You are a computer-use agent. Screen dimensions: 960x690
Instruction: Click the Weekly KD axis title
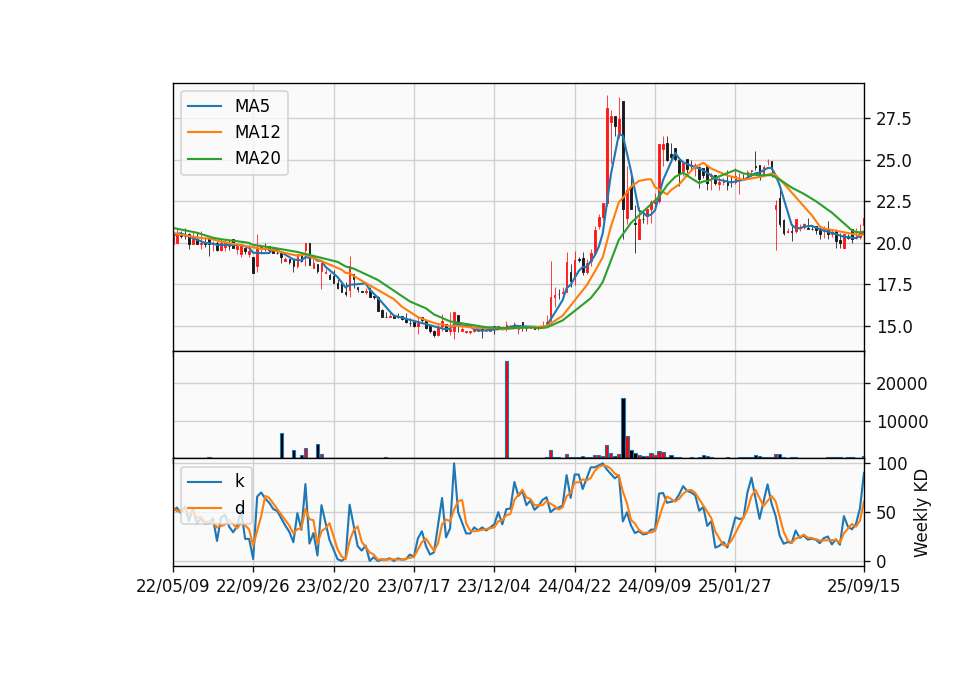pos(921,513)
